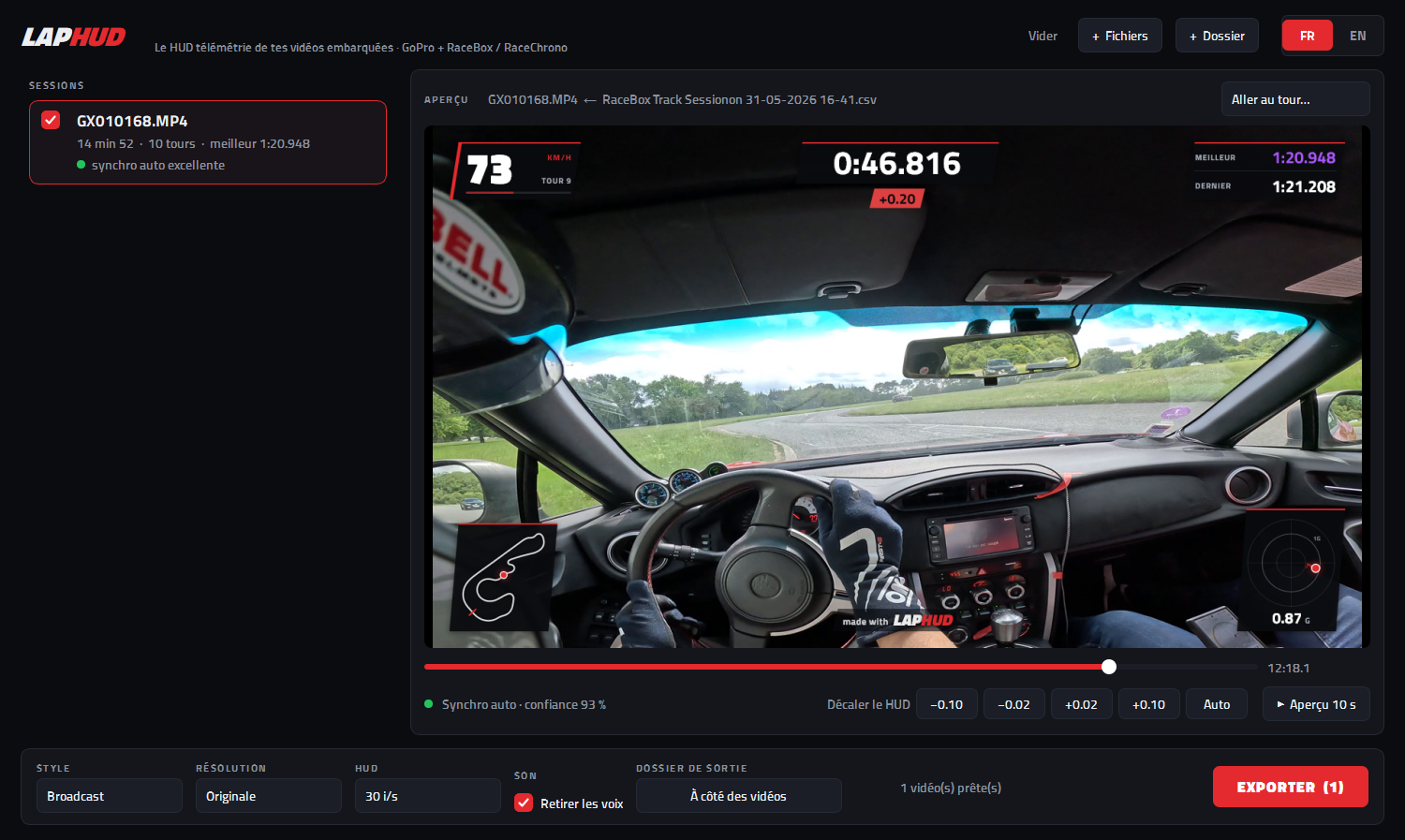This screenshot has height=840, width=1405.
Task: Click the Vider button
Action: point(1043,36)
